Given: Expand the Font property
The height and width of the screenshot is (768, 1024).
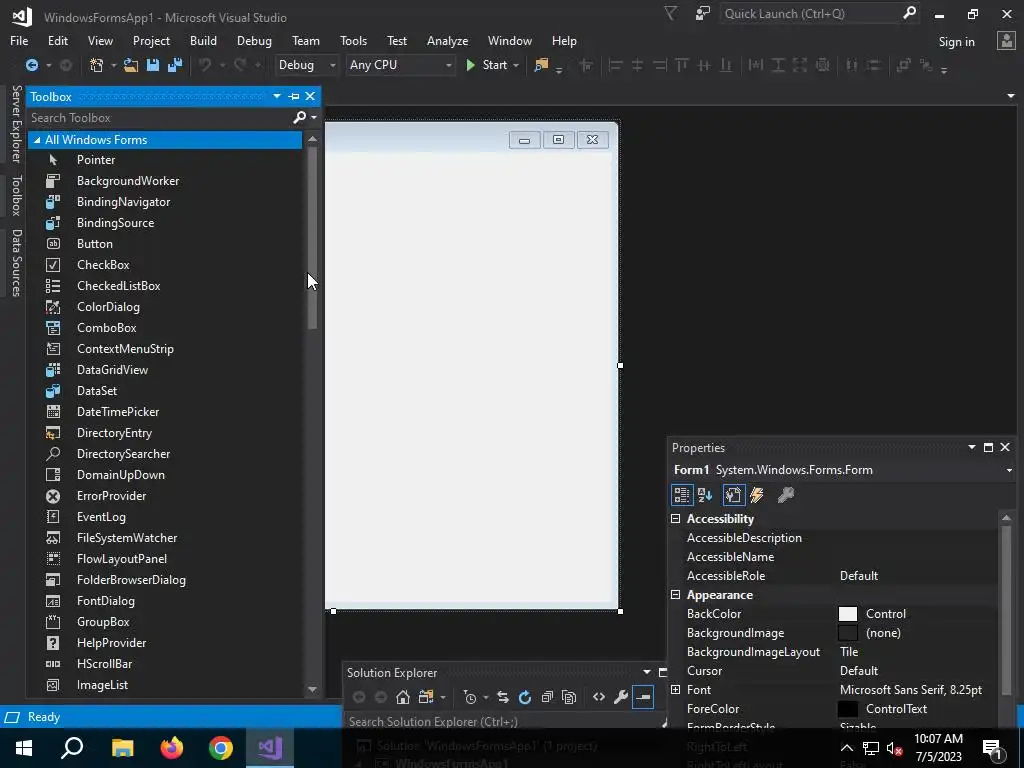Looking at the screenshot, I should 675,690.
